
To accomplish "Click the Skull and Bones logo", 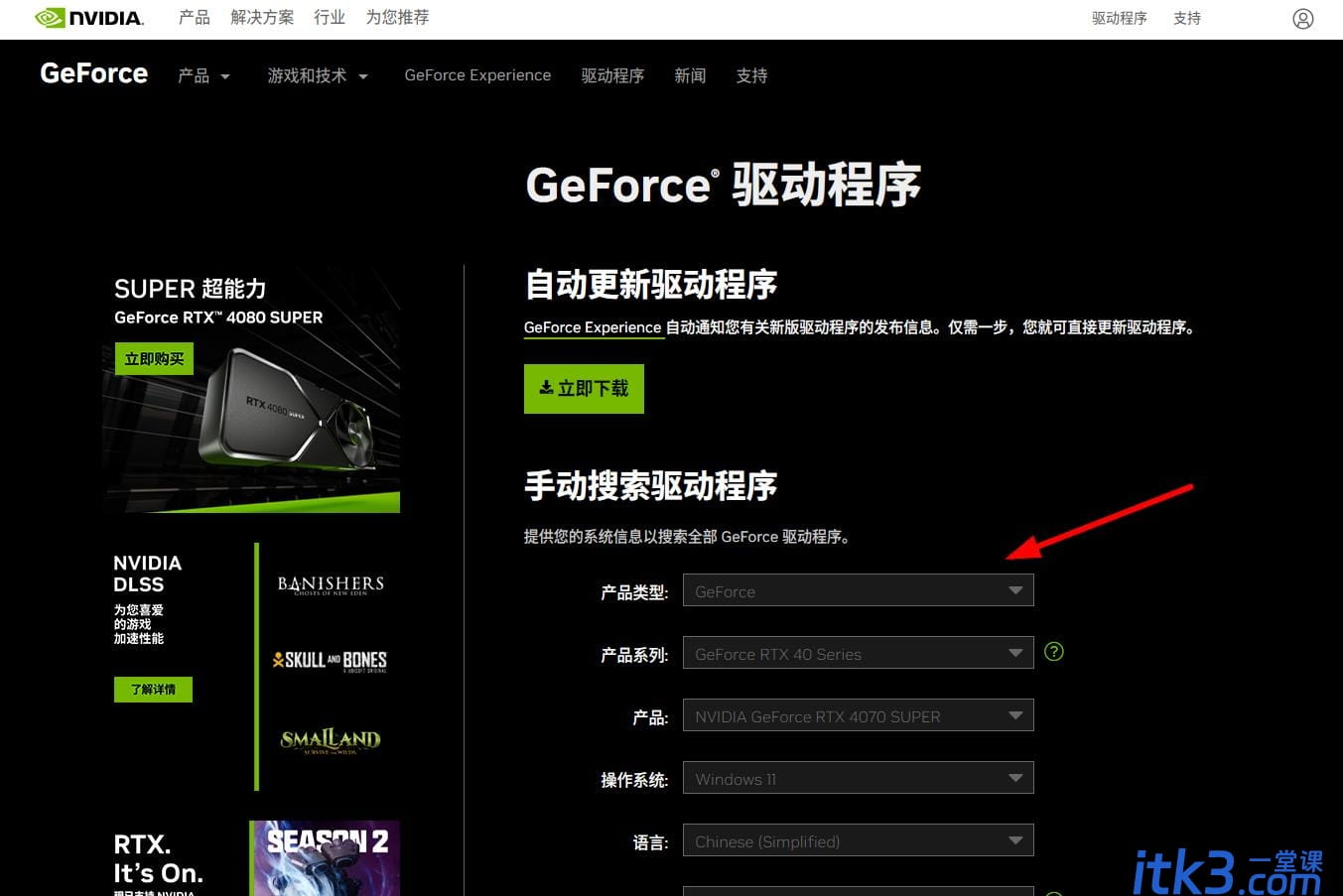I will [x=330, y=661].
